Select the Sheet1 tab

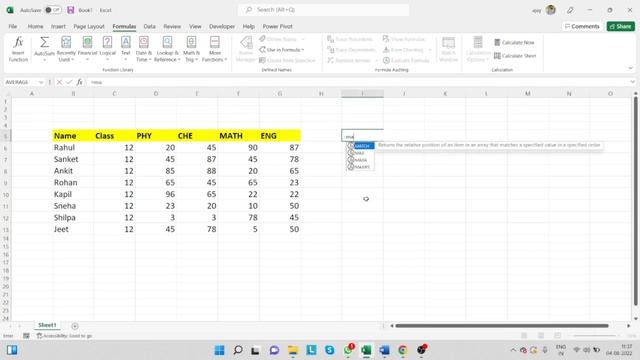click(x=47, y=325)
